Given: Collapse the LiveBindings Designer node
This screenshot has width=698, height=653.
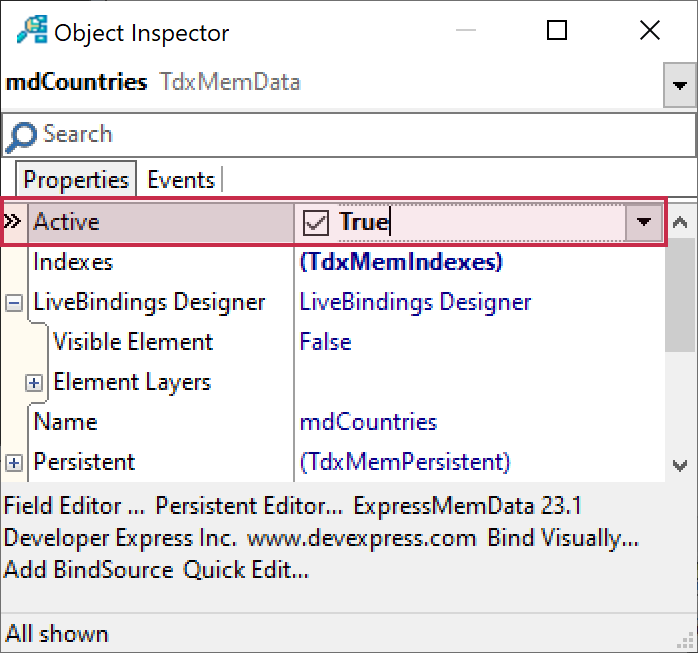Looking at the screenshot, I should click(x=14, y=303).
